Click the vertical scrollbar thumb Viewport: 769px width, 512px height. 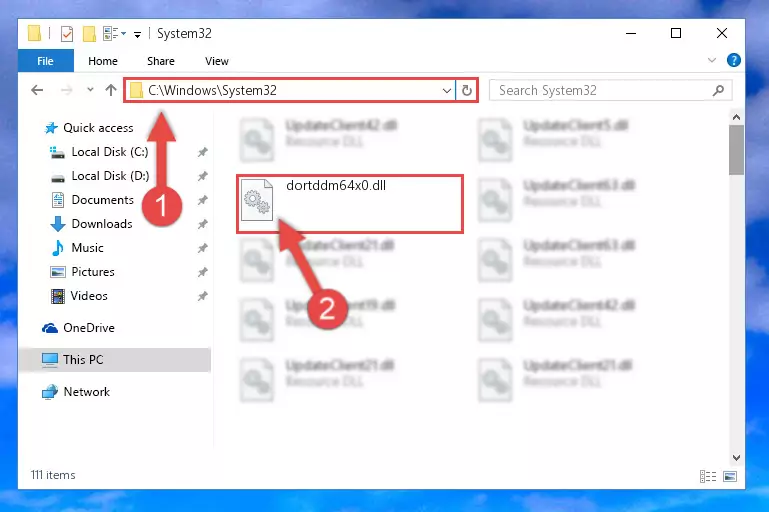(736, 150)
